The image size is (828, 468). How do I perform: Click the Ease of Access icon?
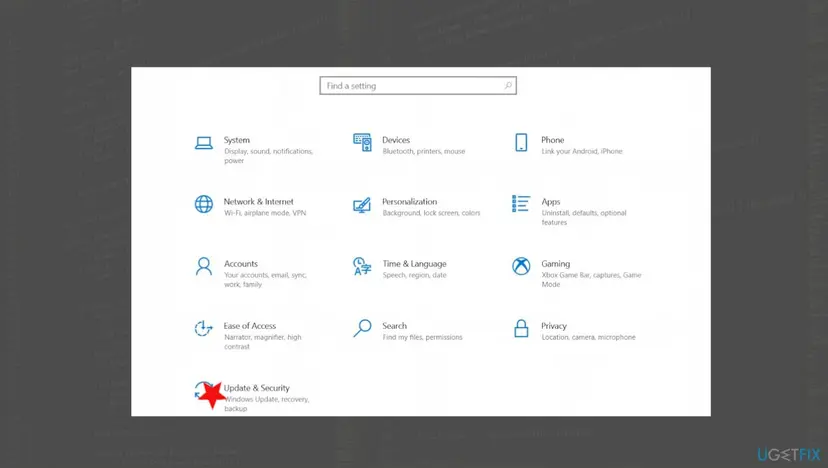click(203, 329)
